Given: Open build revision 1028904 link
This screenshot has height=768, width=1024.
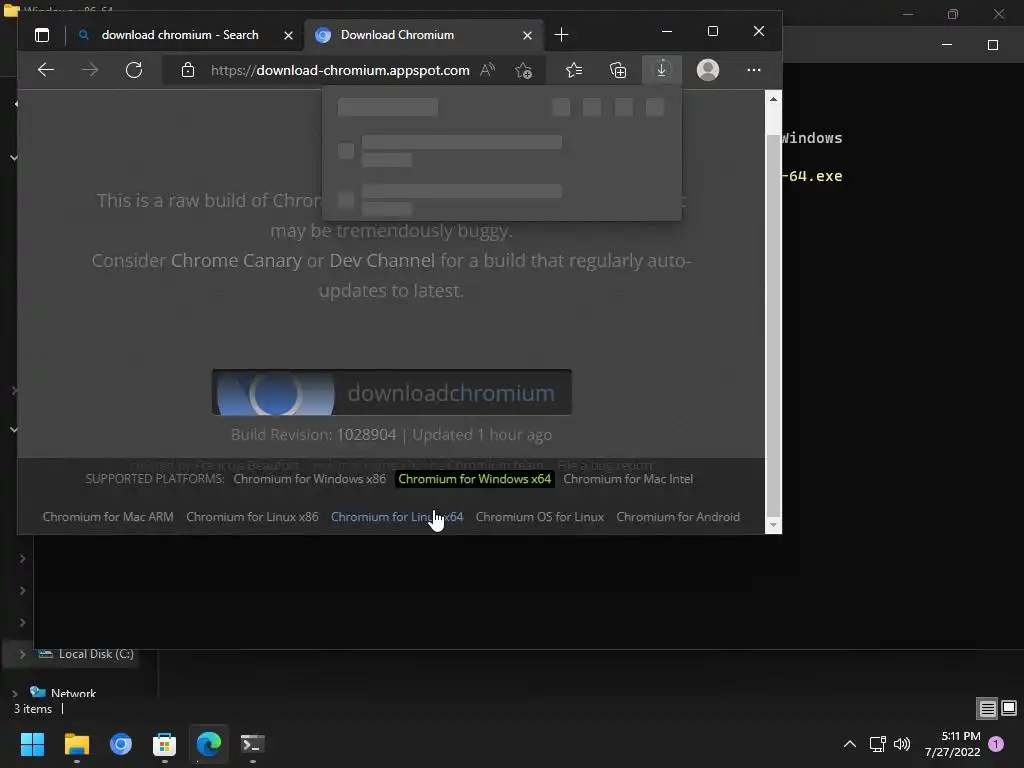Looking at the screenshot, I should point(366,435).
